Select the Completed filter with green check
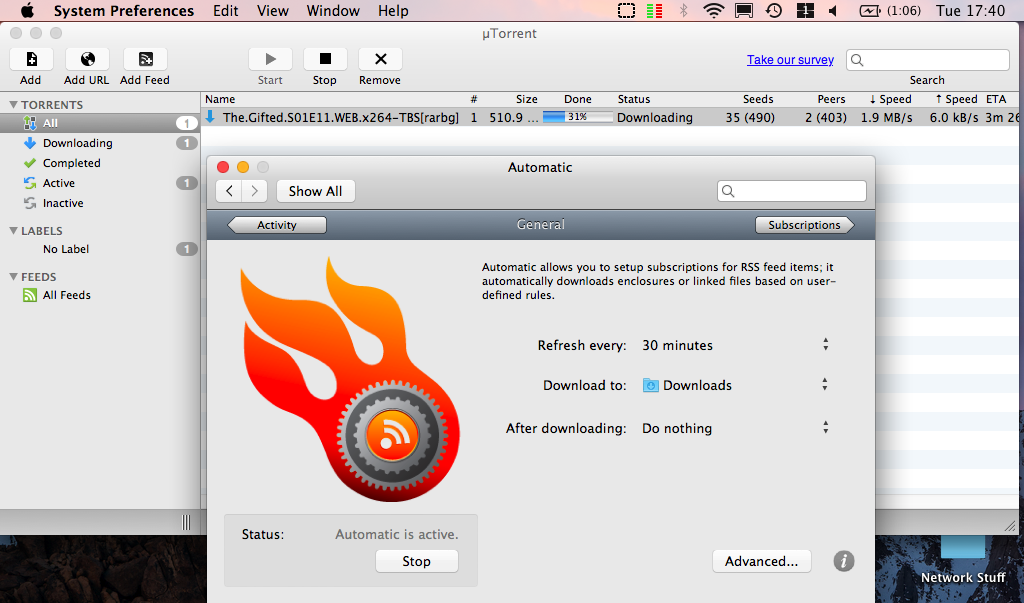The image size is (1024, 603). (x=99, y=163)
